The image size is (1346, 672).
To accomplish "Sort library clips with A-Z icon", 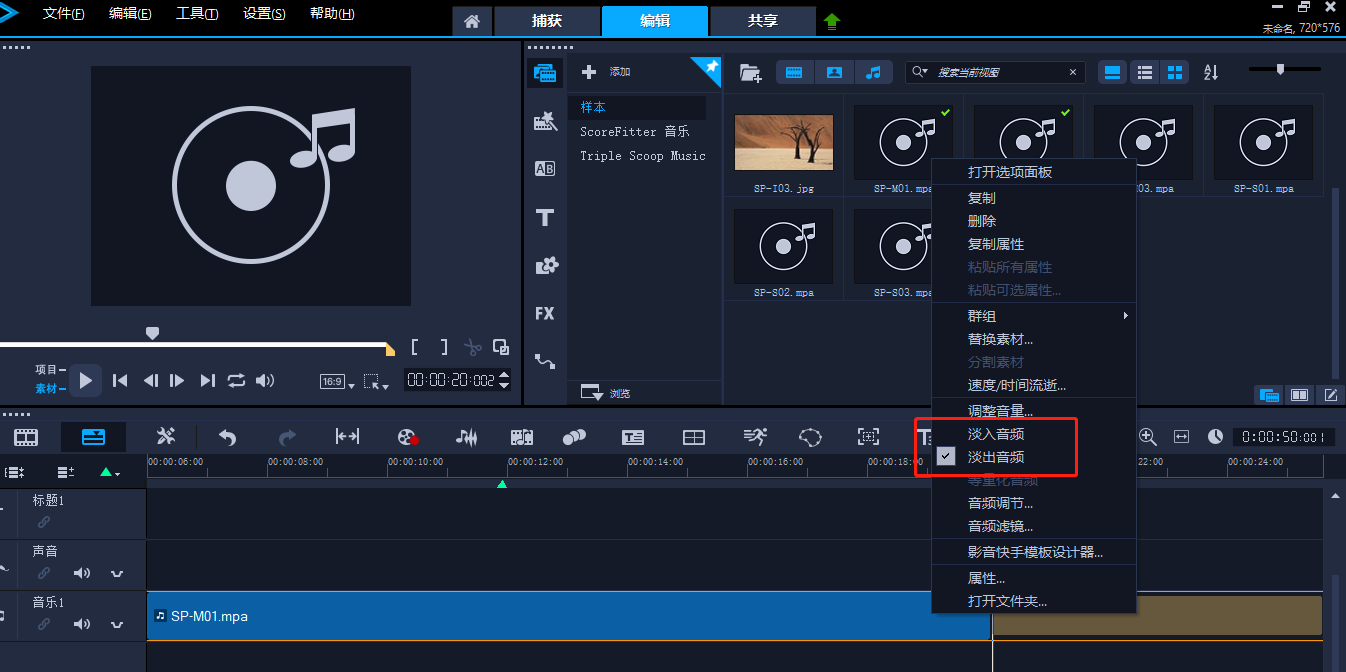I will tap(1210, 72).
